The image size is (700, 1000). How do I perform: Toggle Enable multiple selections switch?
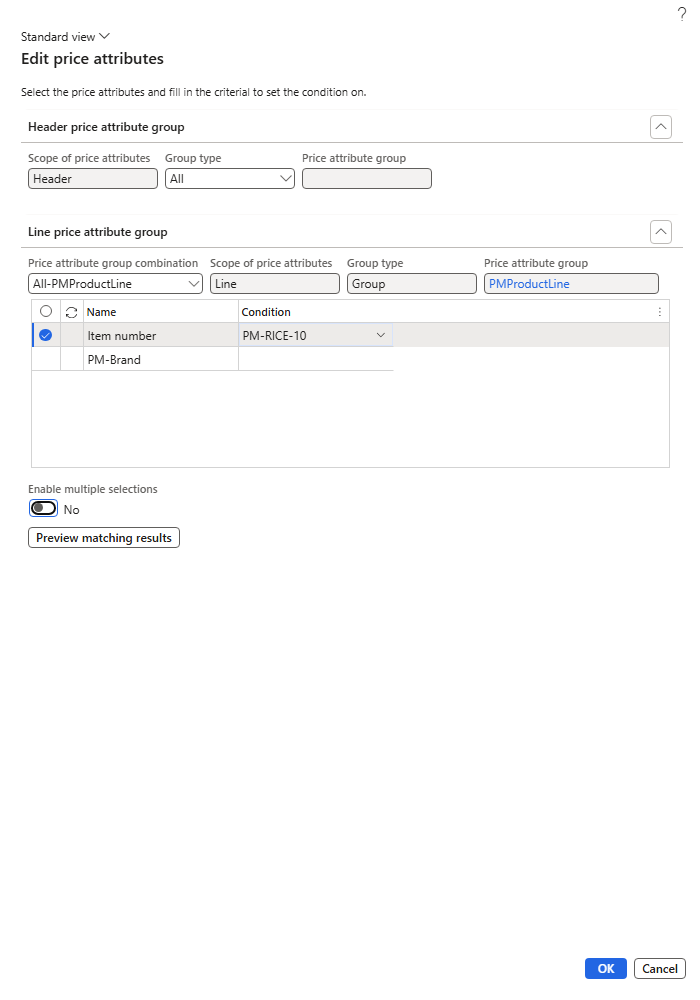(x=43, y=508)
